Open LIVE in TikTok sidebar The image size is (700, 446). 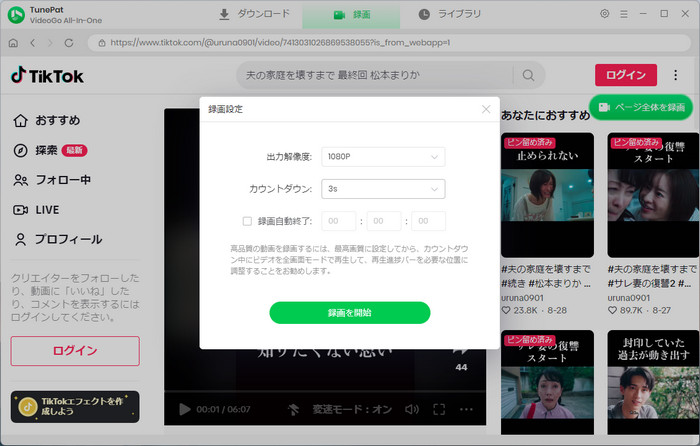[36, 210]
